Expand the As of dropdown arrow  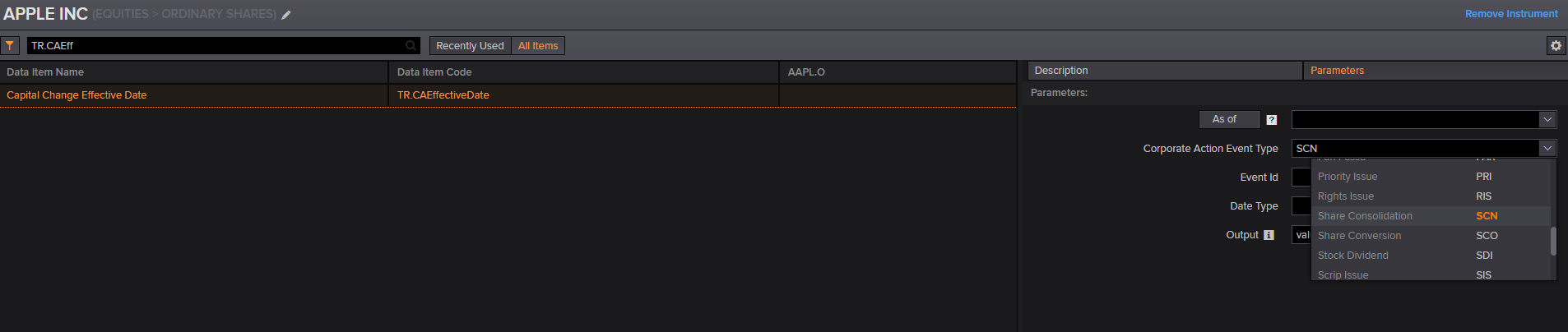coord(1547,120)
